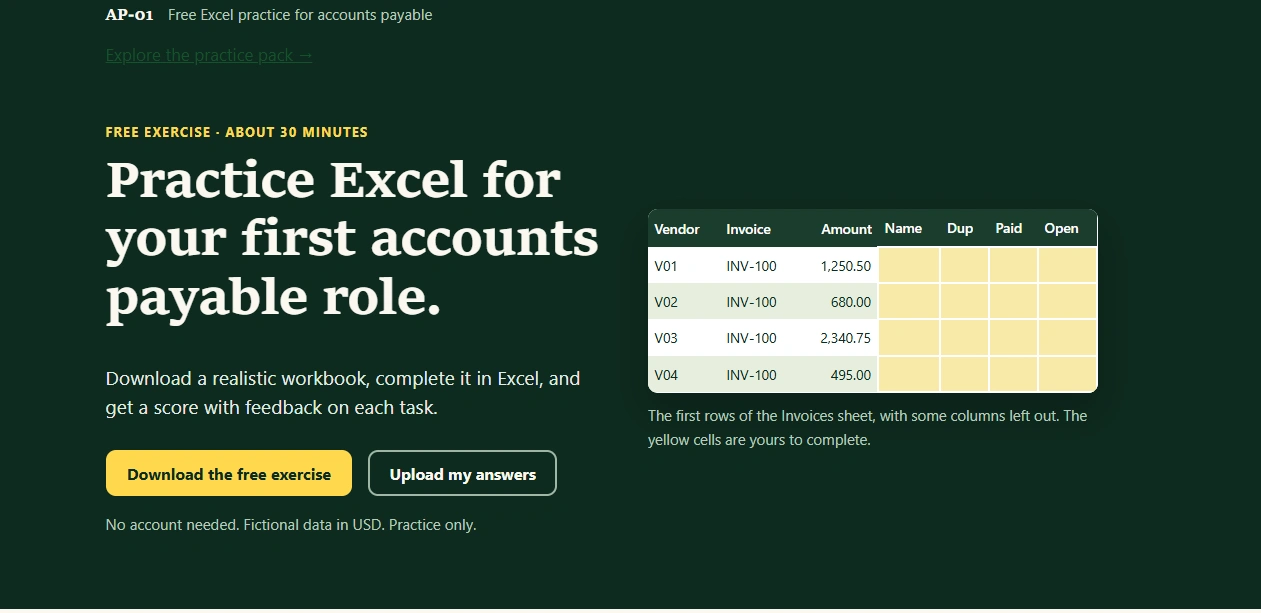
Task: Click vendor cell V01
Action: (x=666, y=266)
